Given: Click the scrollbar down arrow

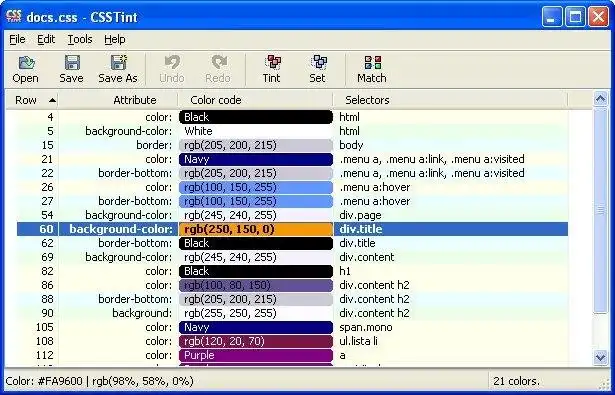Looking at the screenshot, I should point(600,357).
